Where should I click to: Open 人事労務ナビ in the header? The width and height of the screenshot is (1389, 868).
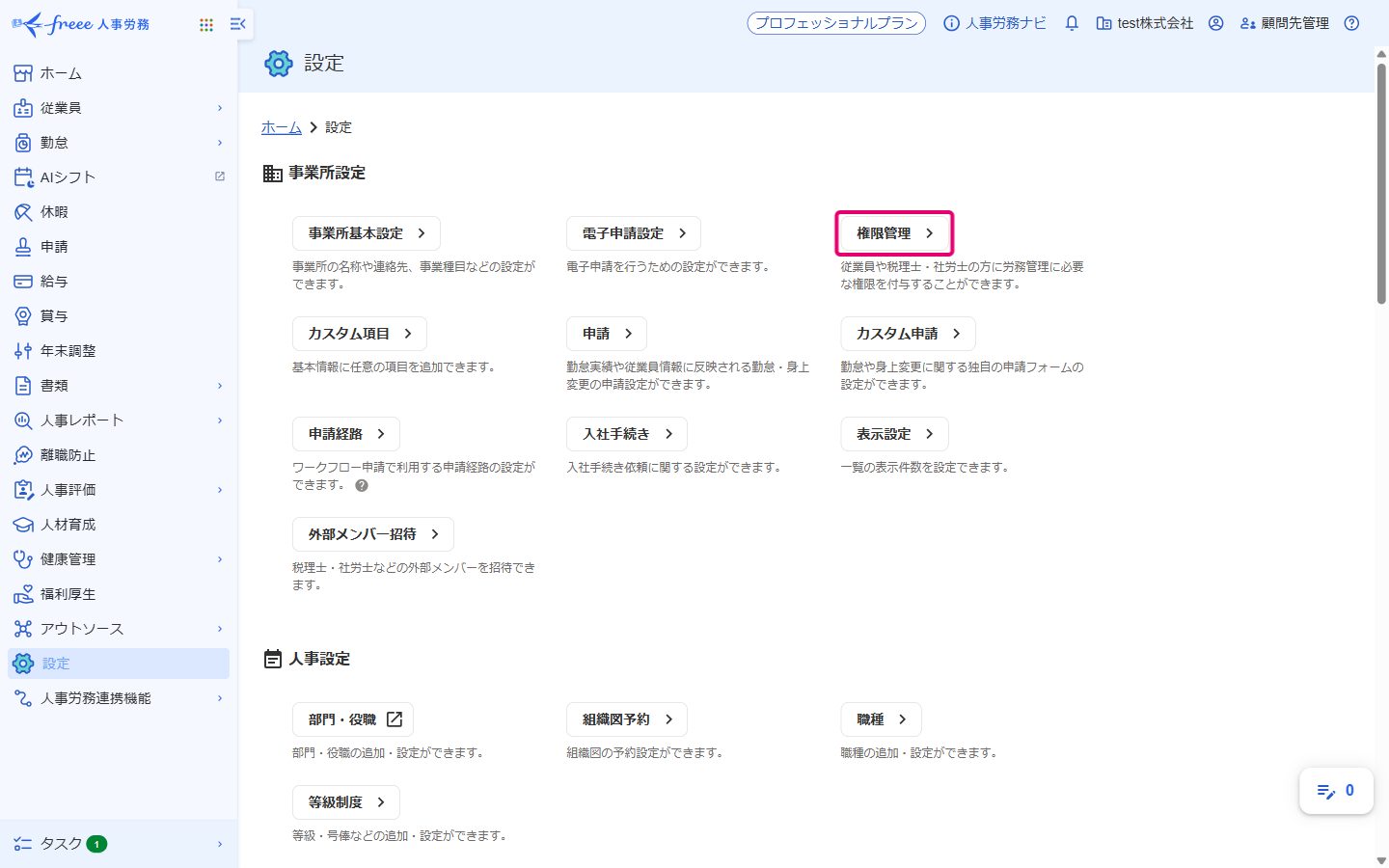pos(994,23)
